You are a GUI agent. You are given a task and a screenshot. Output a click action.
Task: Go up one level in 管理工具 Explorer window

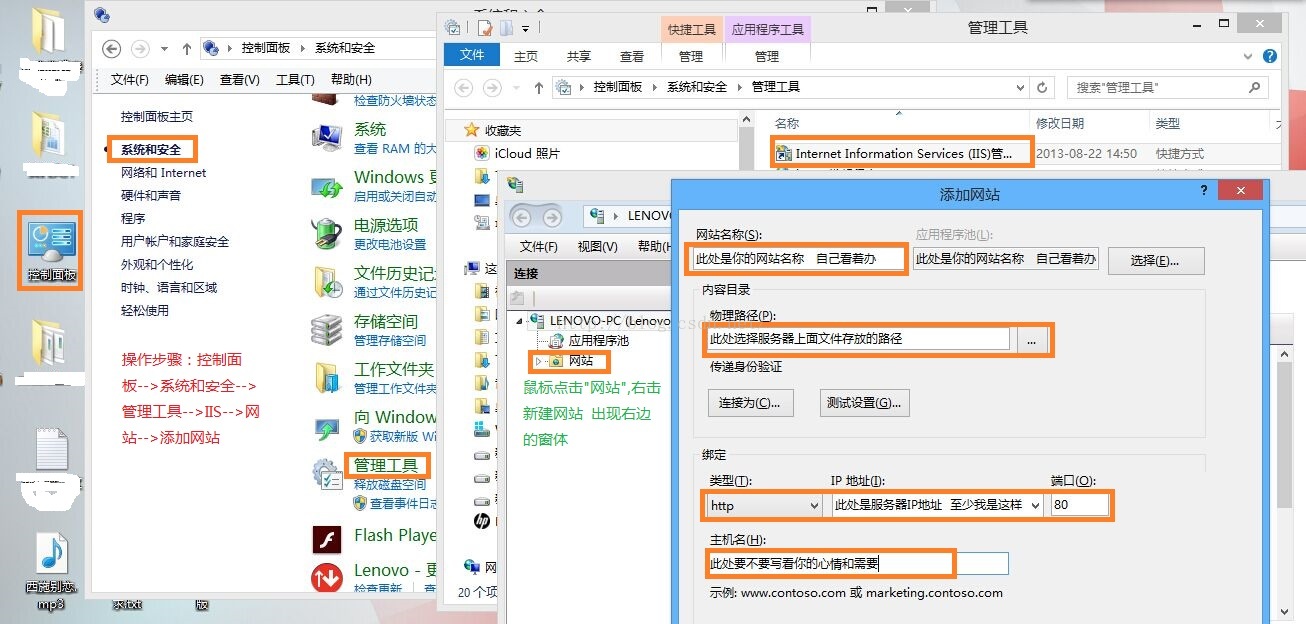[x=538, y=88]
